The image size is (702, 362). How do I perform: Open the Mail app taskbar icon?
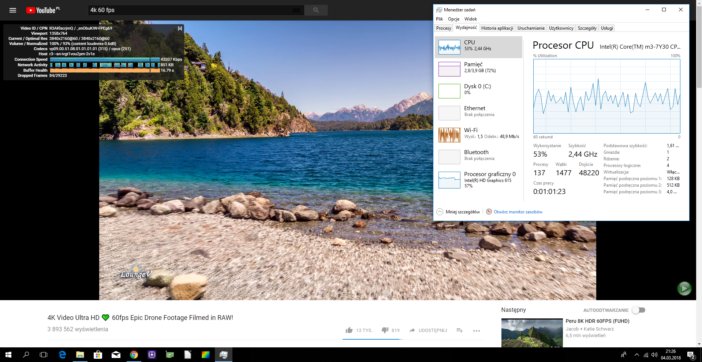tap(116, 355)
